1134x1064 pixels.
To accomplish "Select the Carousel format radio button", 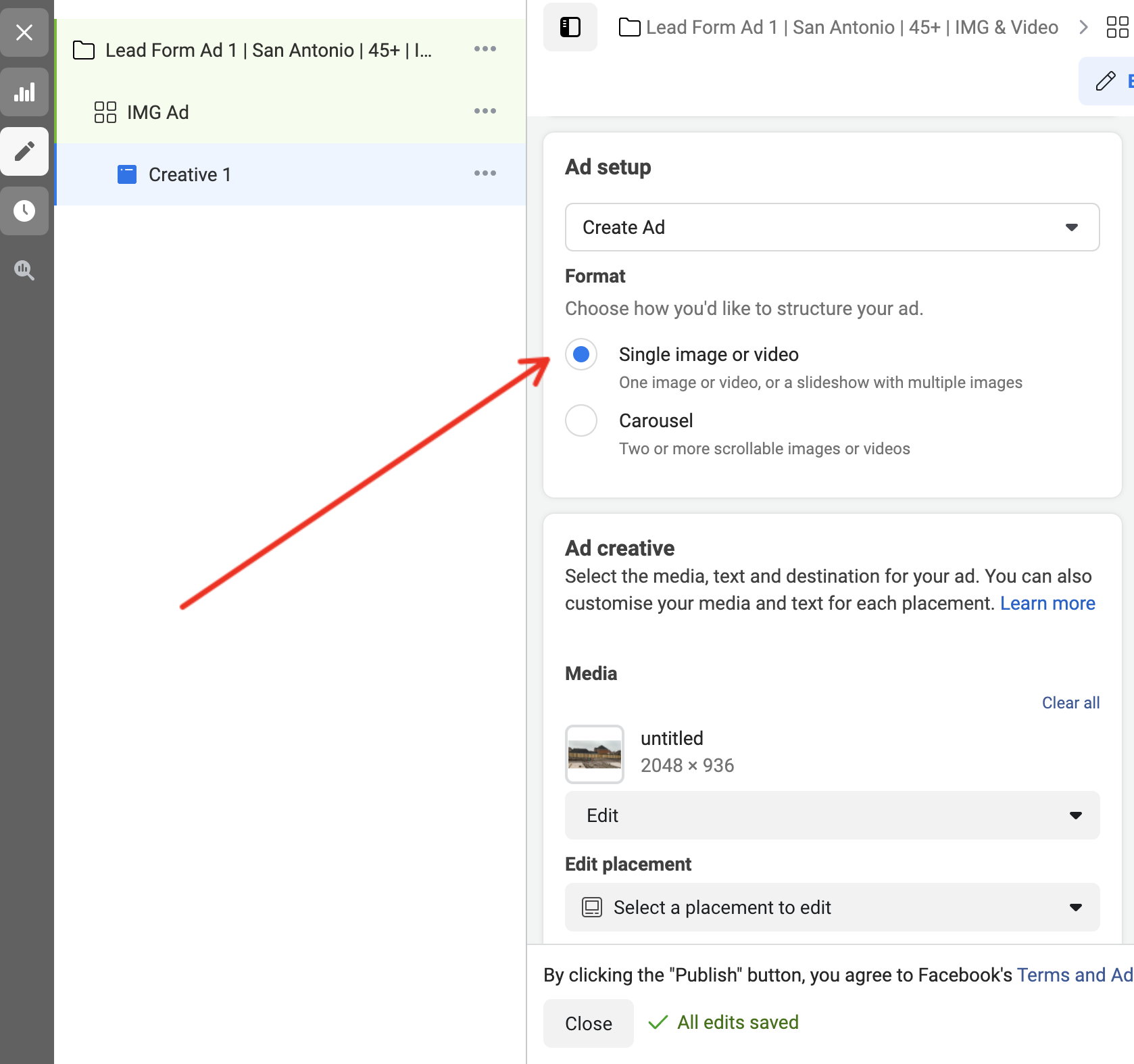I will (x=581, y=420).
